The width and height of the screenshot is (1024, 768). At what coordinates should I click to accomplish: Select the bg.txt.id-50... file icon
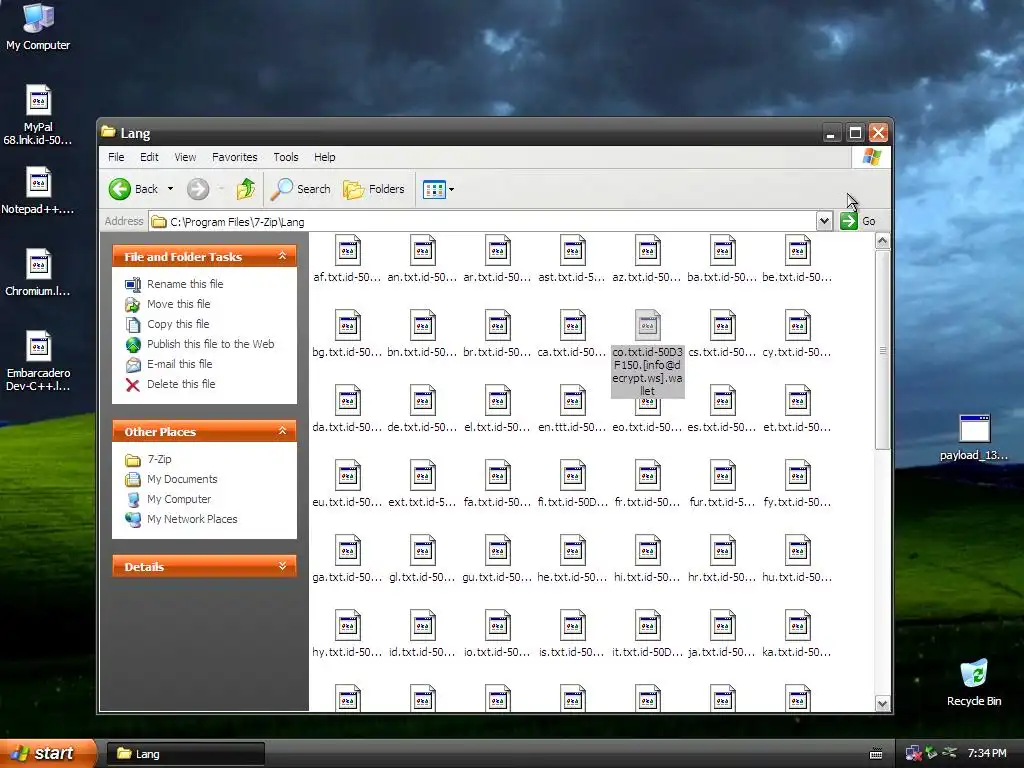click(x=347, y=325)
